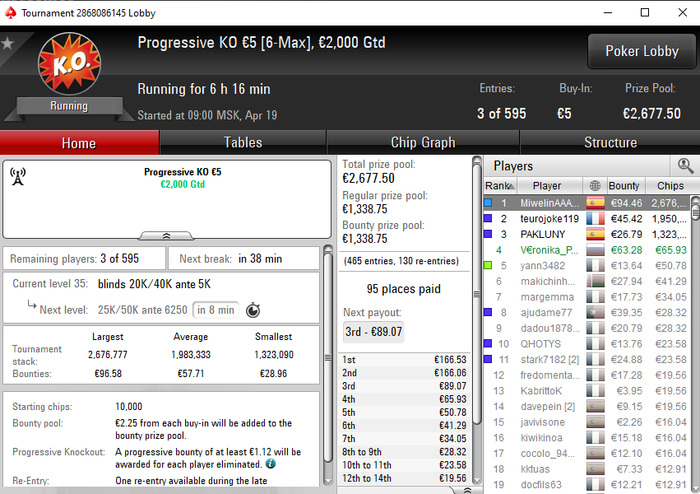This screenshot has height=494, width=700.
Task: Sort players list by Rank column
Action: [500, 186]
